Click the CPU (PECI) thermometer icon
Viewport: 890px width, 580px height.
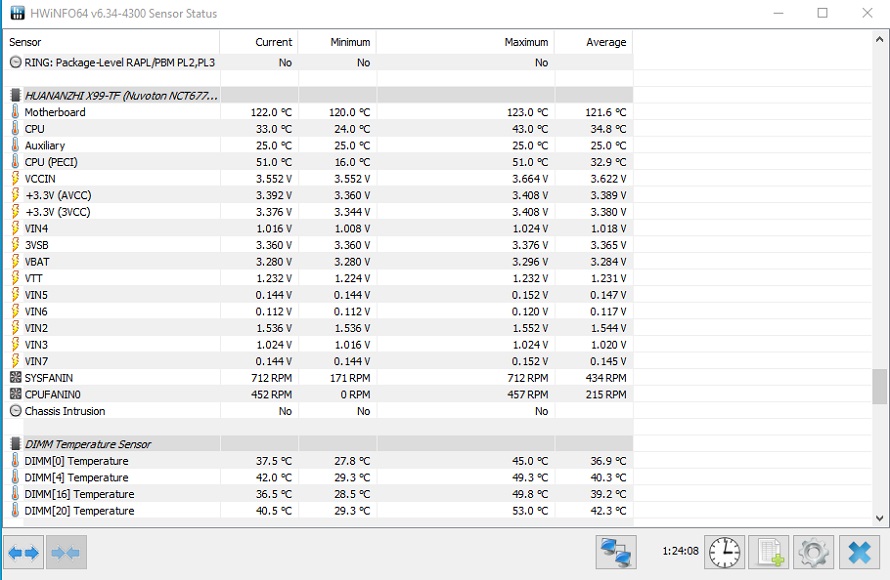[15, 162]
